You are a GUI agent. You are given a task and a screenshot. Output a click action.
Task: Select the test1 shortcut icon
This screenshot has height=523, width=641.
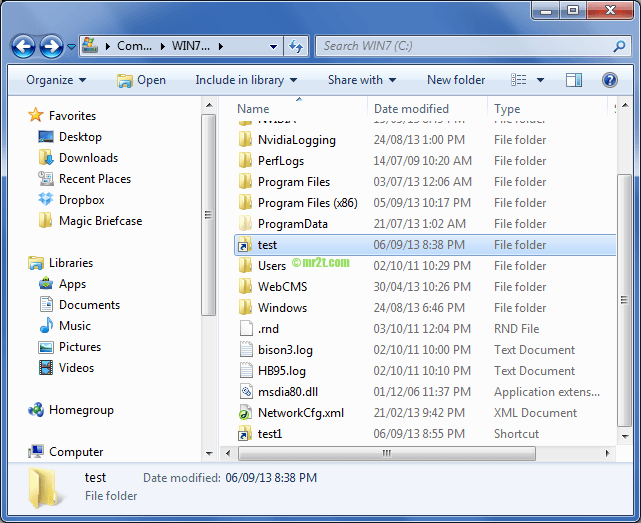[x=245, y=433]
